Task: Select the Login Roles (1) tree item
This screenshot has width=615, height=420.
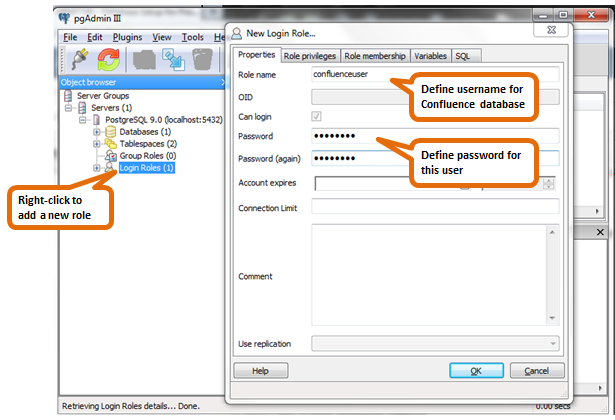Action: (146, 168)
